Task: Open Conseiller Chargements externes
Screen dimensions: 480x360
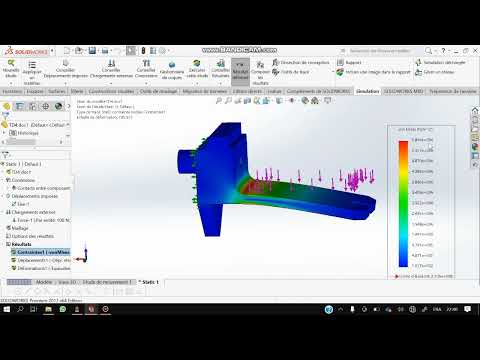Action: point(111,69)
